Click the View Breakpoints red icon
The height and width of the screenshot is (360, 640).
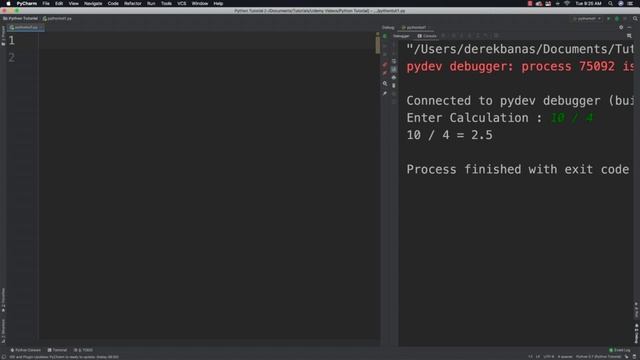point(385,64)
